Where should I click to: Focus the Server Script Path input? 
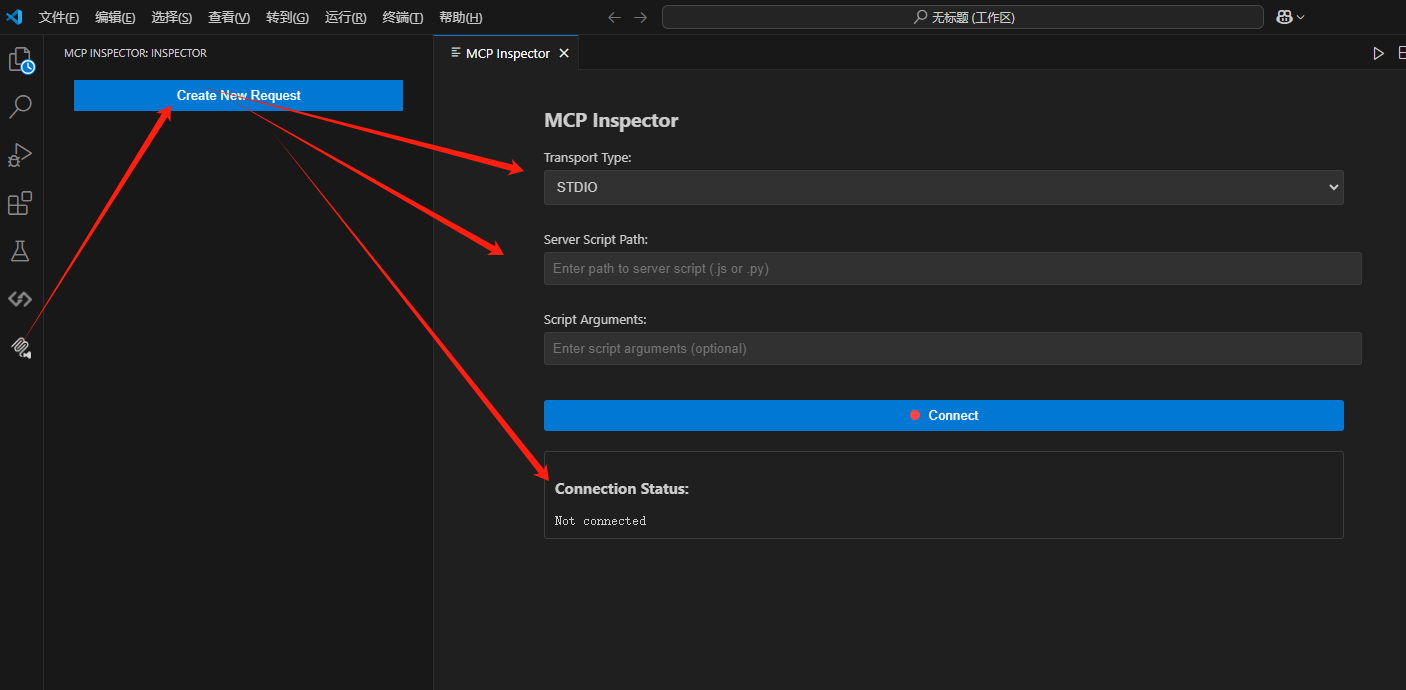point(952,268)
